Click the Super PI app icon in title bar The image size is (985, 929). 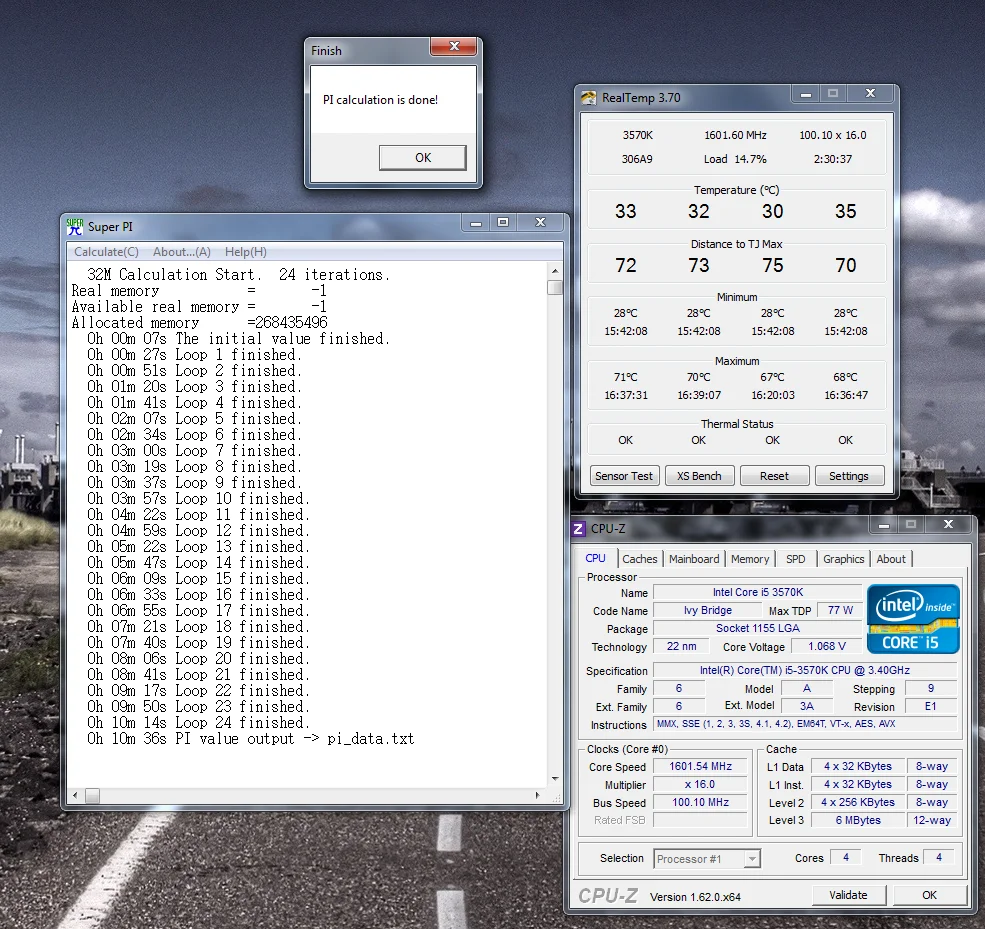(x=75, y=227)
